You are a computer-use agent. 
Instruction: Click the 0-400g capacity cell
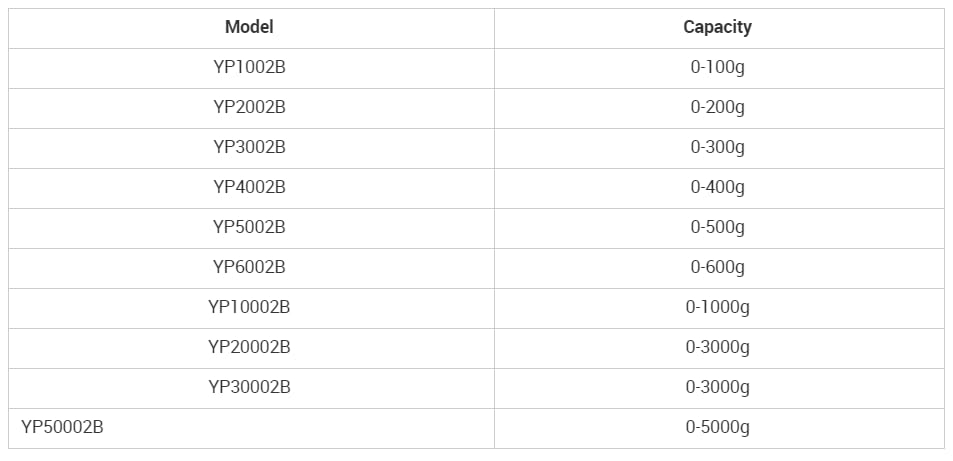(717, 187)
